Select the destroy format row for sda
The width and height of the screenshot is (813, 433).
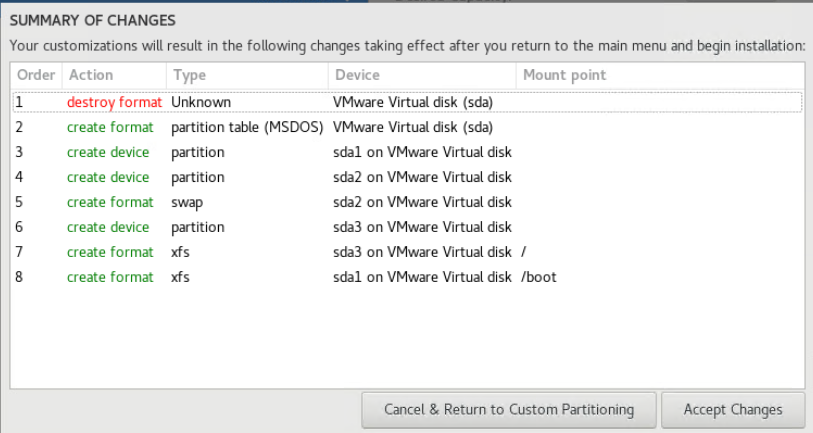click(x=400, y=102)
